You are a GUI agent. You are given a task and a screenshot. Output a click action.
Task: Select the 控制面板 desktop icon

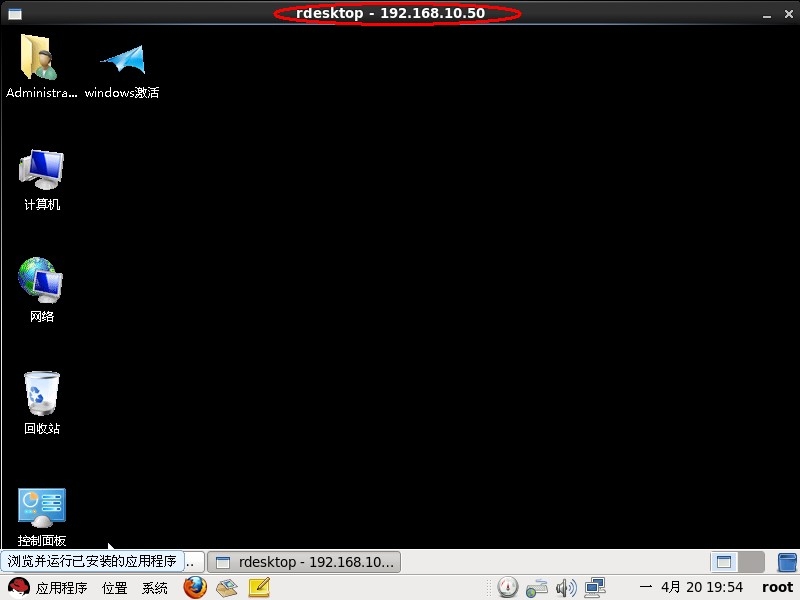pos(42,507)
